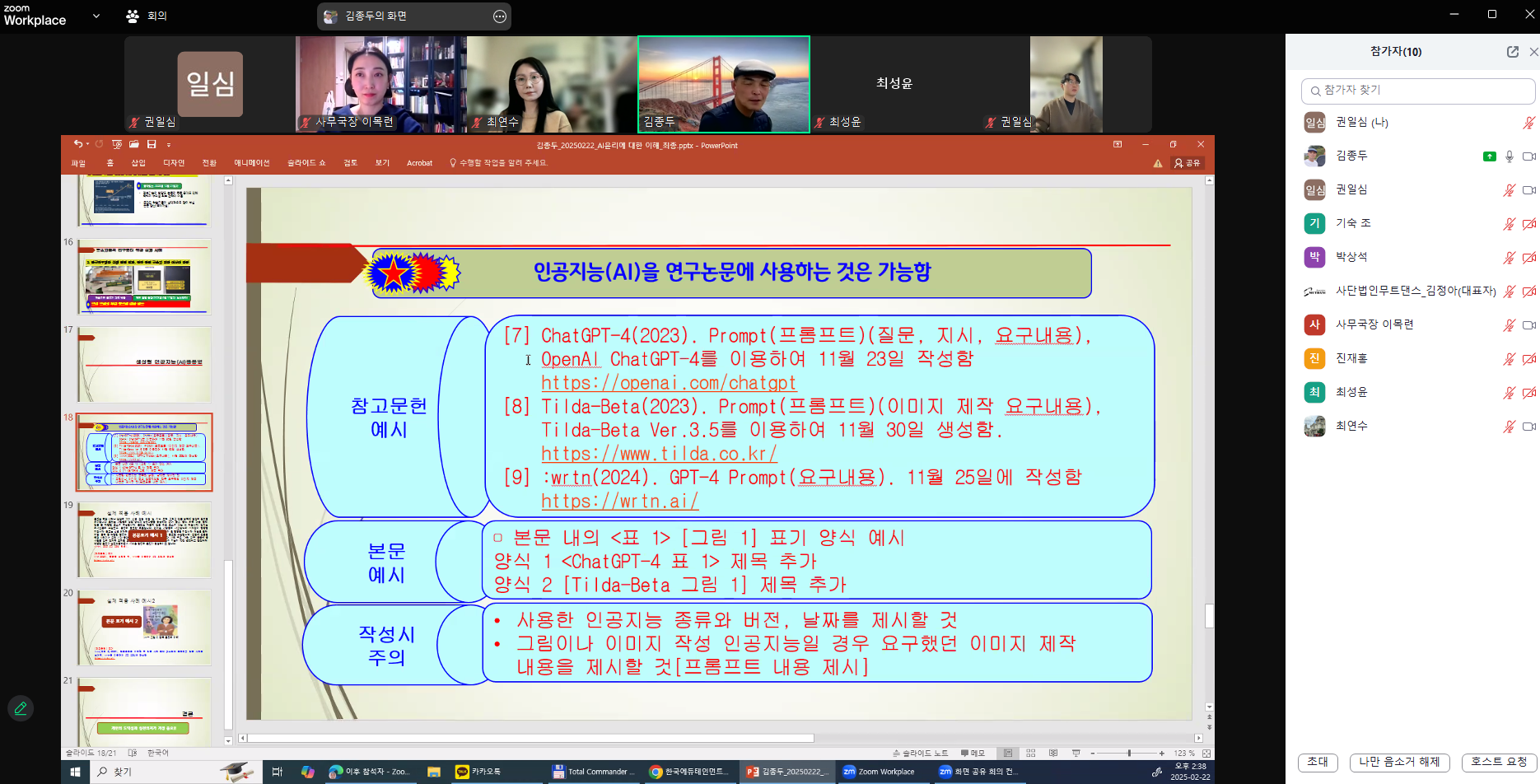Click the horizontal scrollbar under the slide
1540x784 pixels.
tap(530, 738)
